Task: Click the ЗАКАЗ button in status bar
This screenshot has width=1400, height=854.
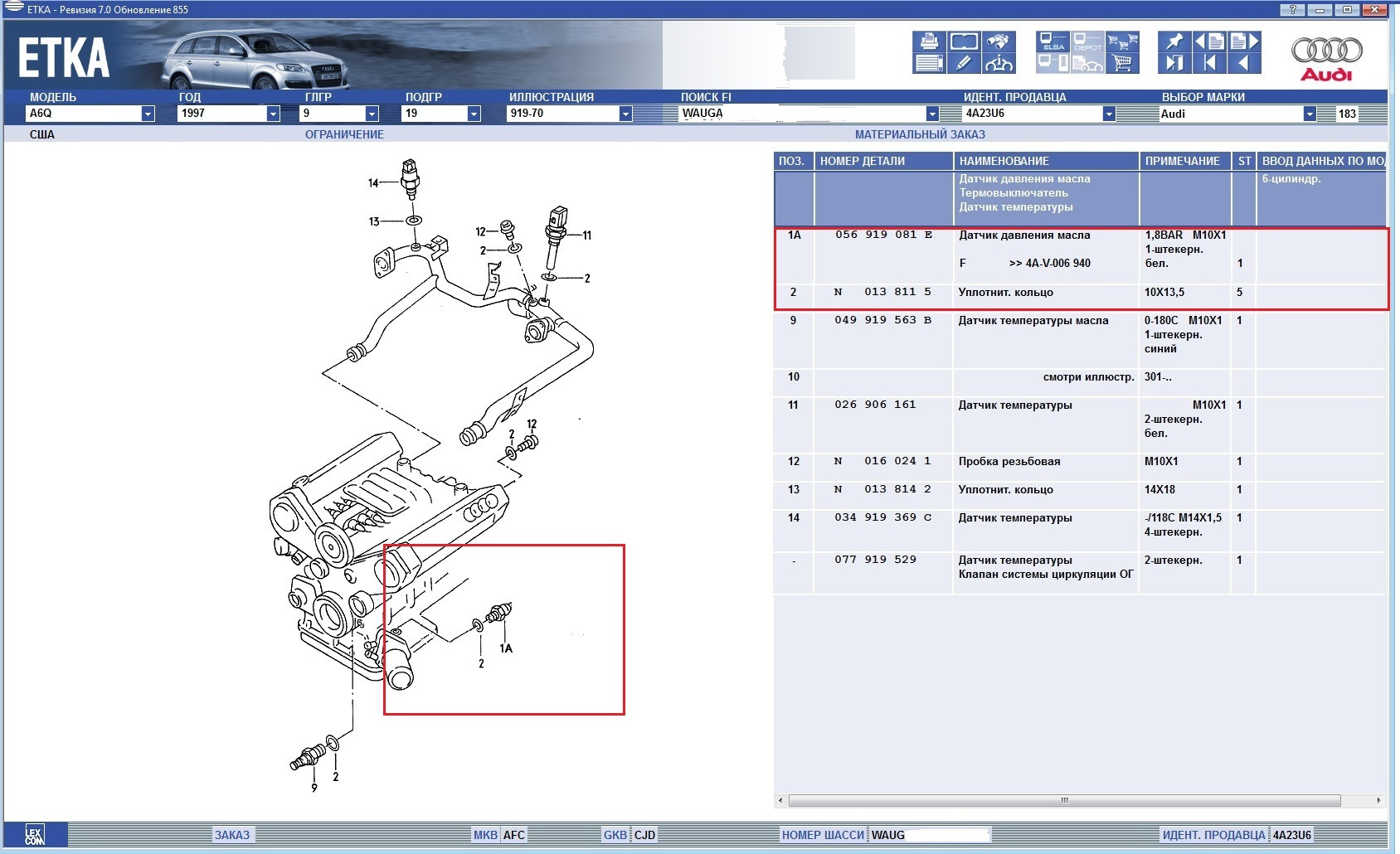Action: pos(232,835)
